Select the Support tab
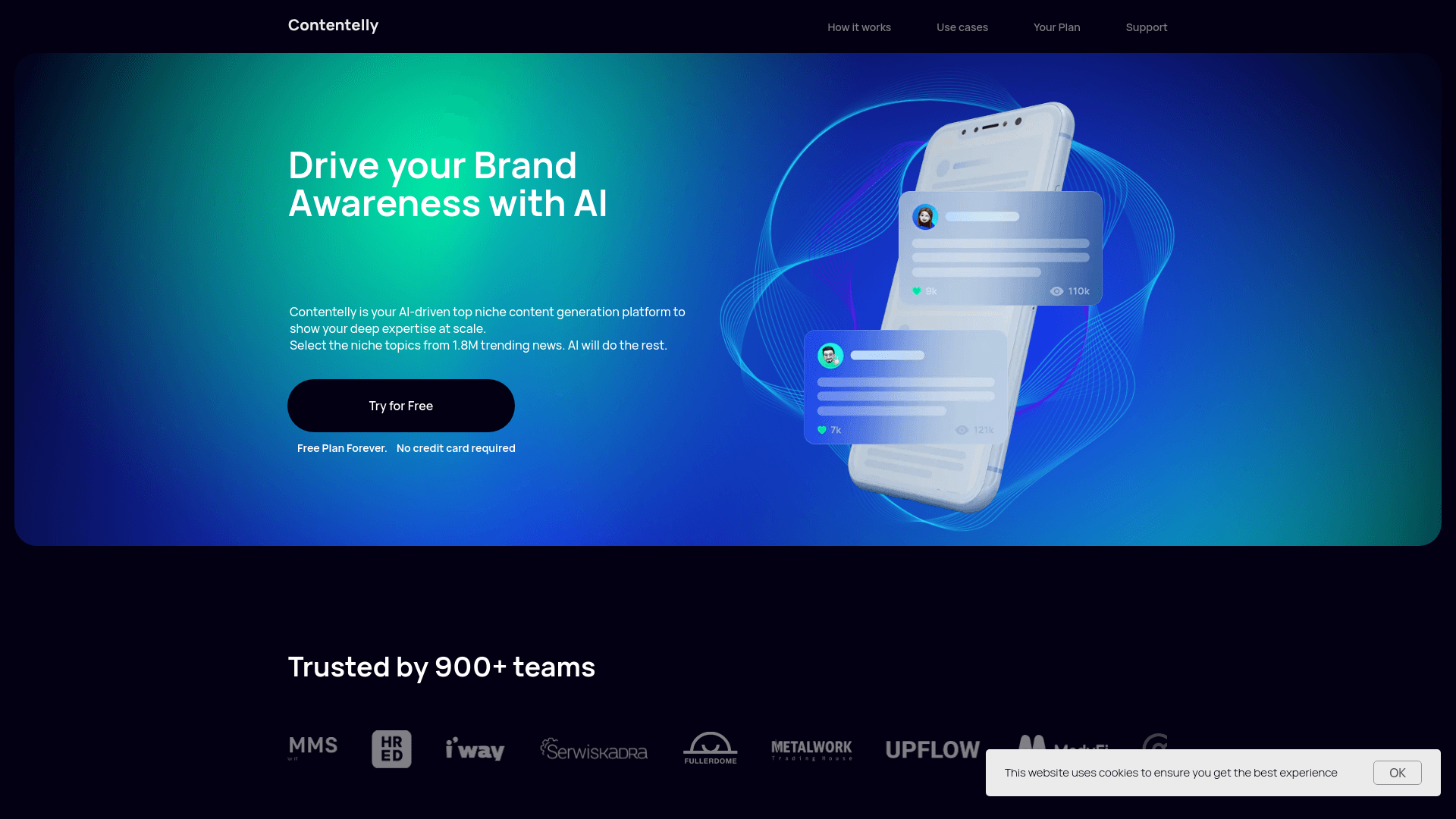1456x819 pixels. coord(1146,27)
